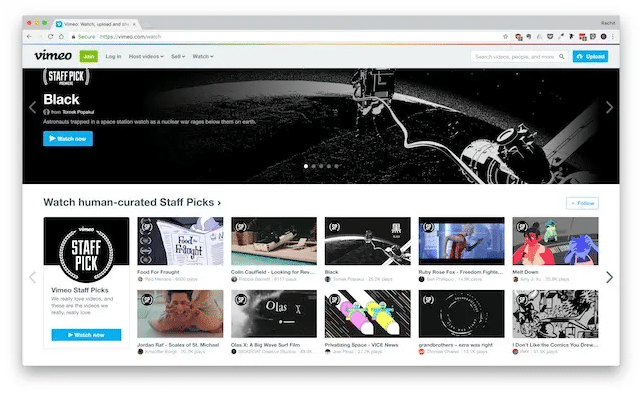Viewport: 640px width, 393px height.
Task: Open the Privatizing Space thumbnail
Action: 368,314
